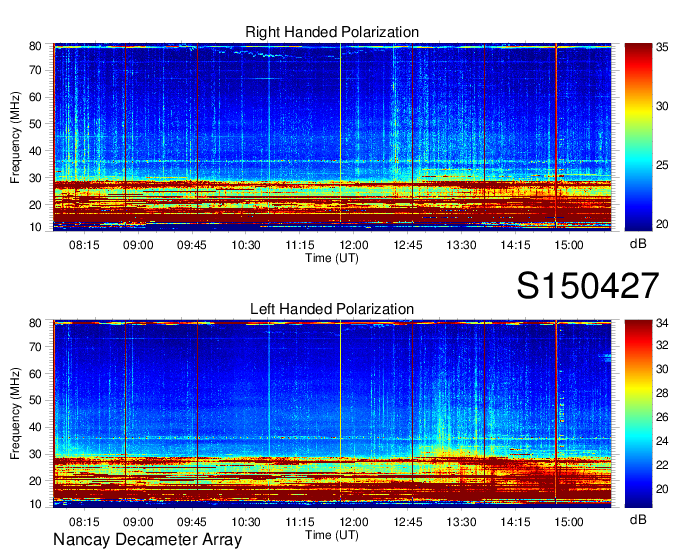Click the 30 tick on the upper color bar
Image resolution: width=680 pixels, height=552 pixels.
pyautogui.click(x=662, y=106)
